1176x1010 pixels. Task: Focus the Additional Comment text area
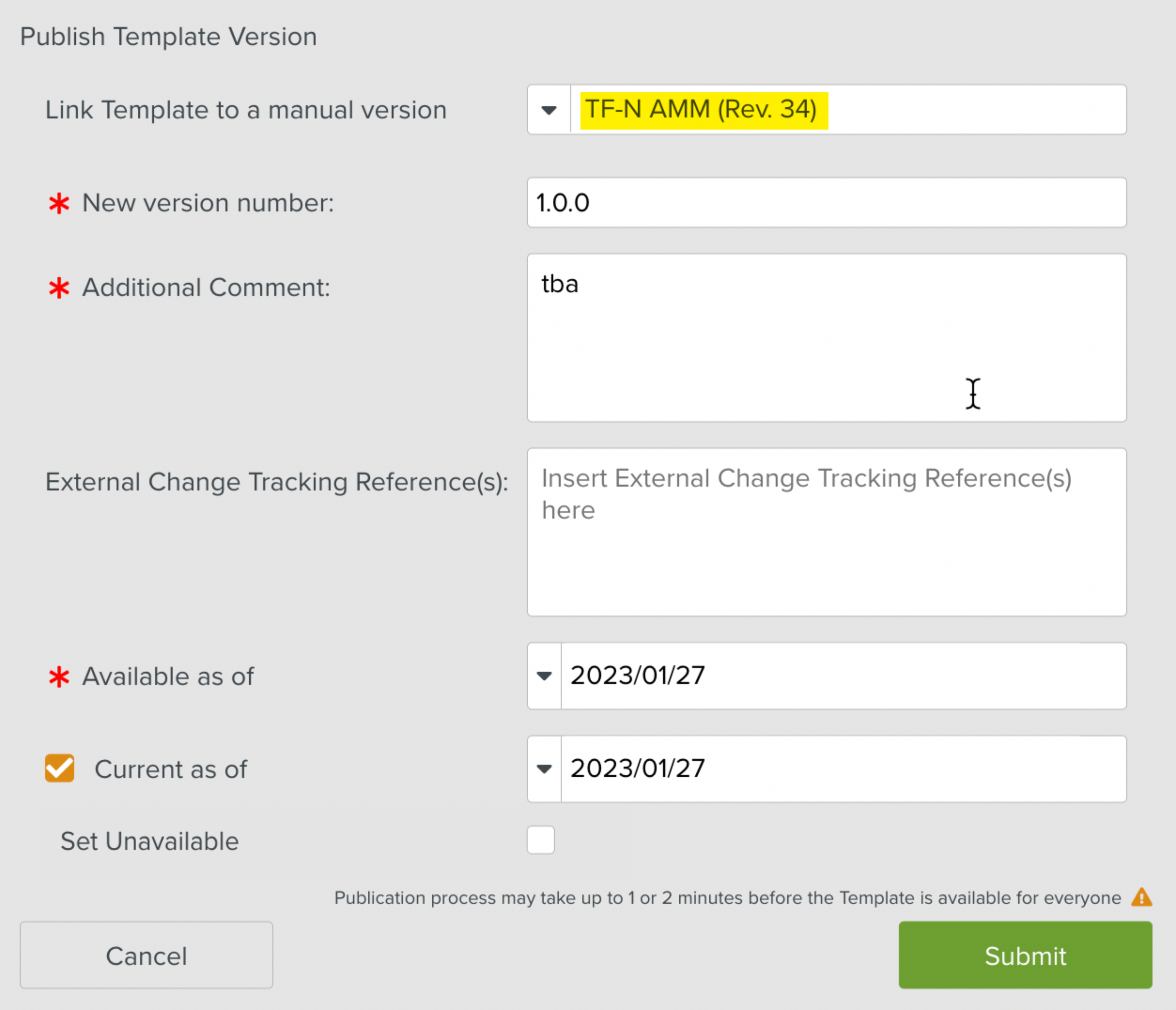(826, 338)
